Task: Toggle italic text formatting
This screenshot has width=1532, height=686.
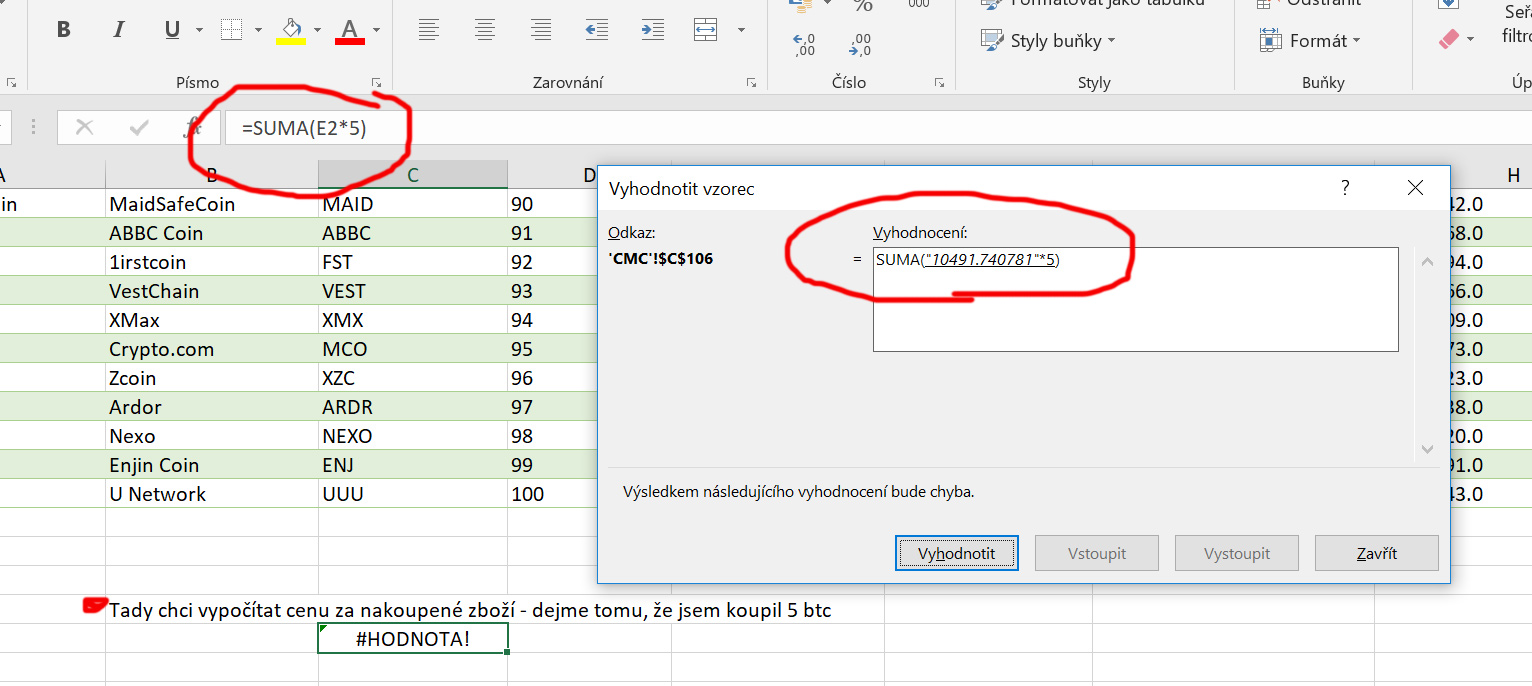Action: click(x=119, y=30)
